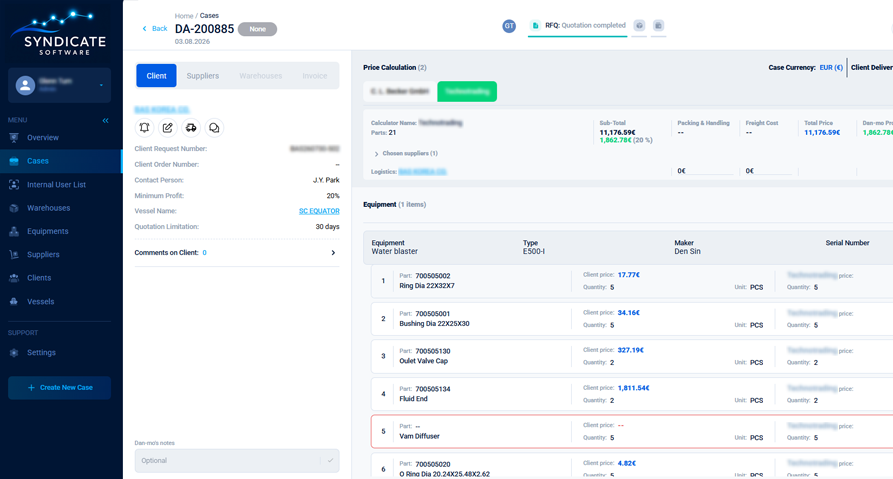The image size is (893, 479).
Task: Click client price 34.16€ for the Bushing
Action: (x=629, y=313)
